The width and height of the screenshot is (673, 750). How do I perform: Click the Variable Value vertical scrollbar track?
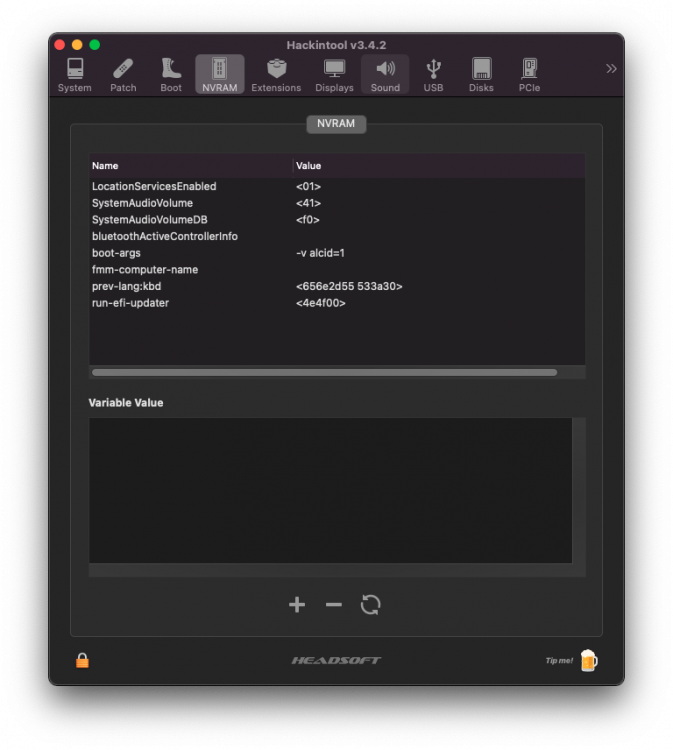[579, 490]
